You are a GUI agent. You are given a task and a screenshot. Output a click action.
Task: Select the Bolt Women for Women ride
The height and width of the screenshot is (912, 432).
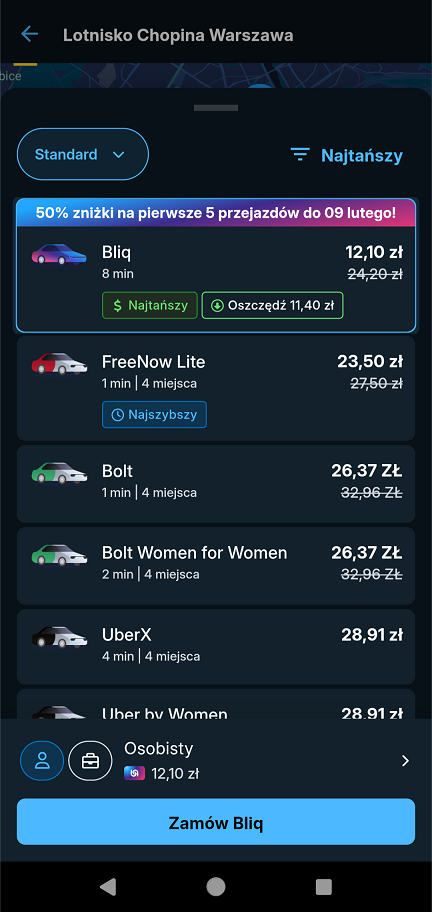(x=216, y=565)
